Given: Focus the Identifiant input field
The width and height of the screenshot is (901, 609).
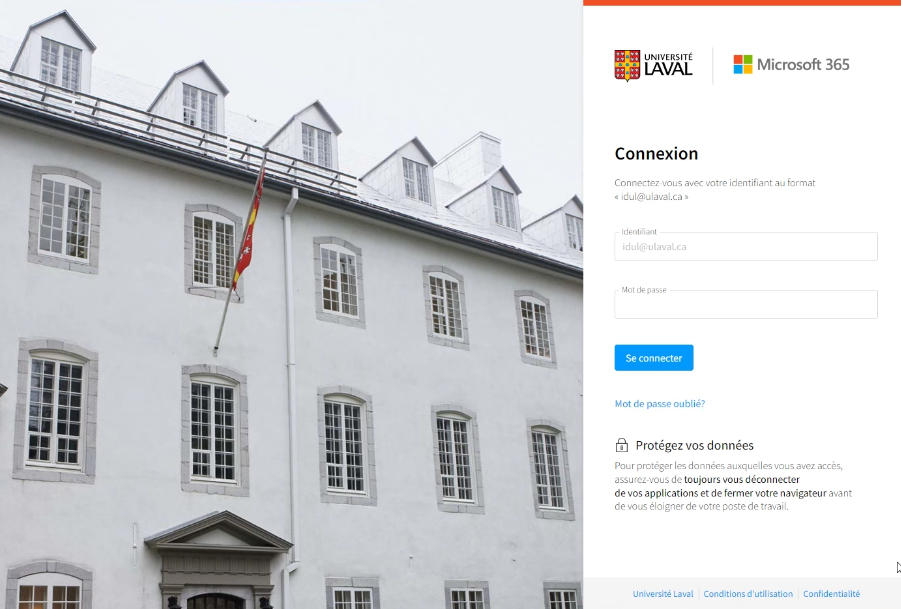Looking at the screenshot, I should [x=745, y=246].
